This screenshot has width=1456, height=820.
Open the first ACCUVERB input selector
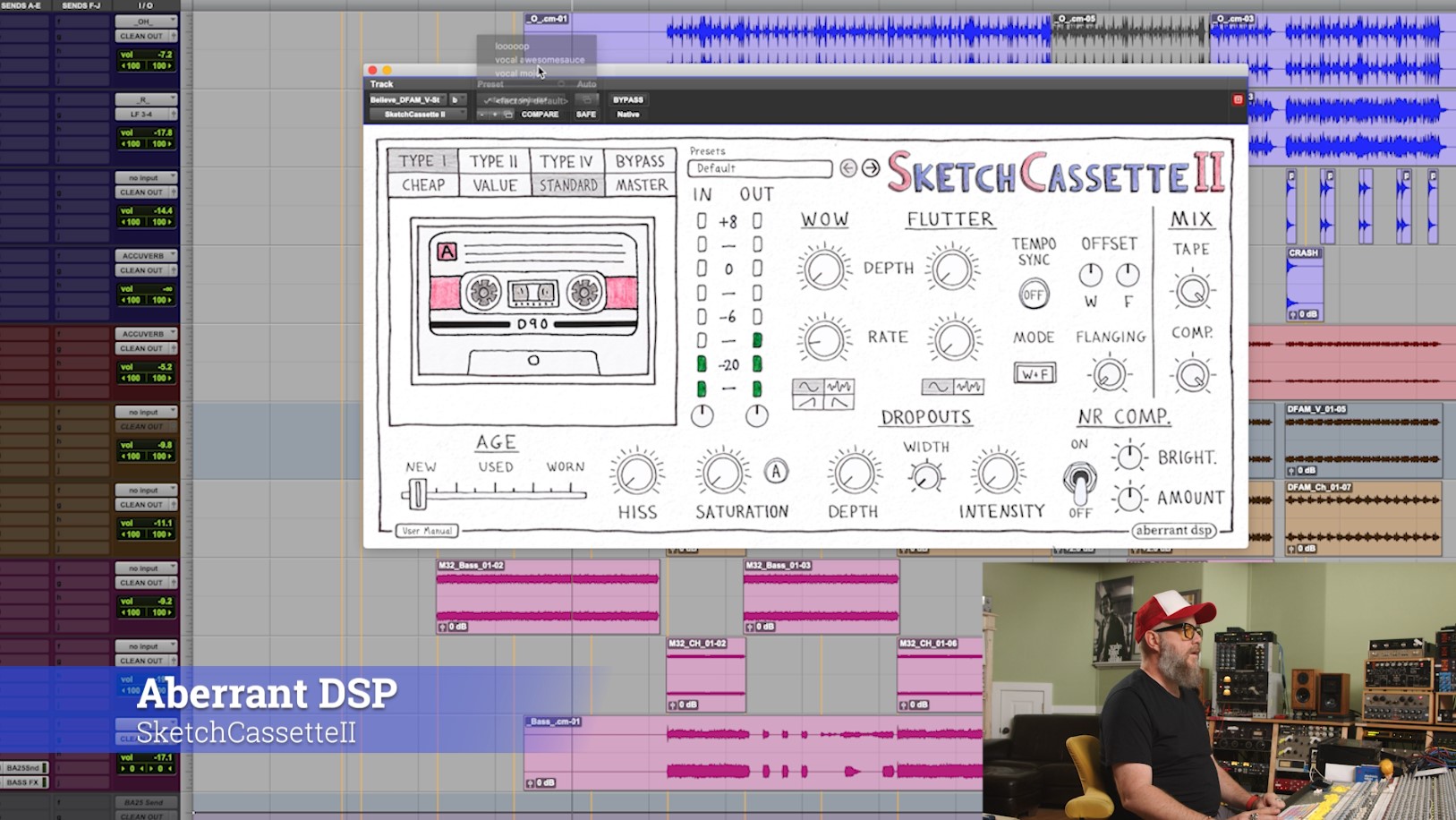click(x=146, y=256)
